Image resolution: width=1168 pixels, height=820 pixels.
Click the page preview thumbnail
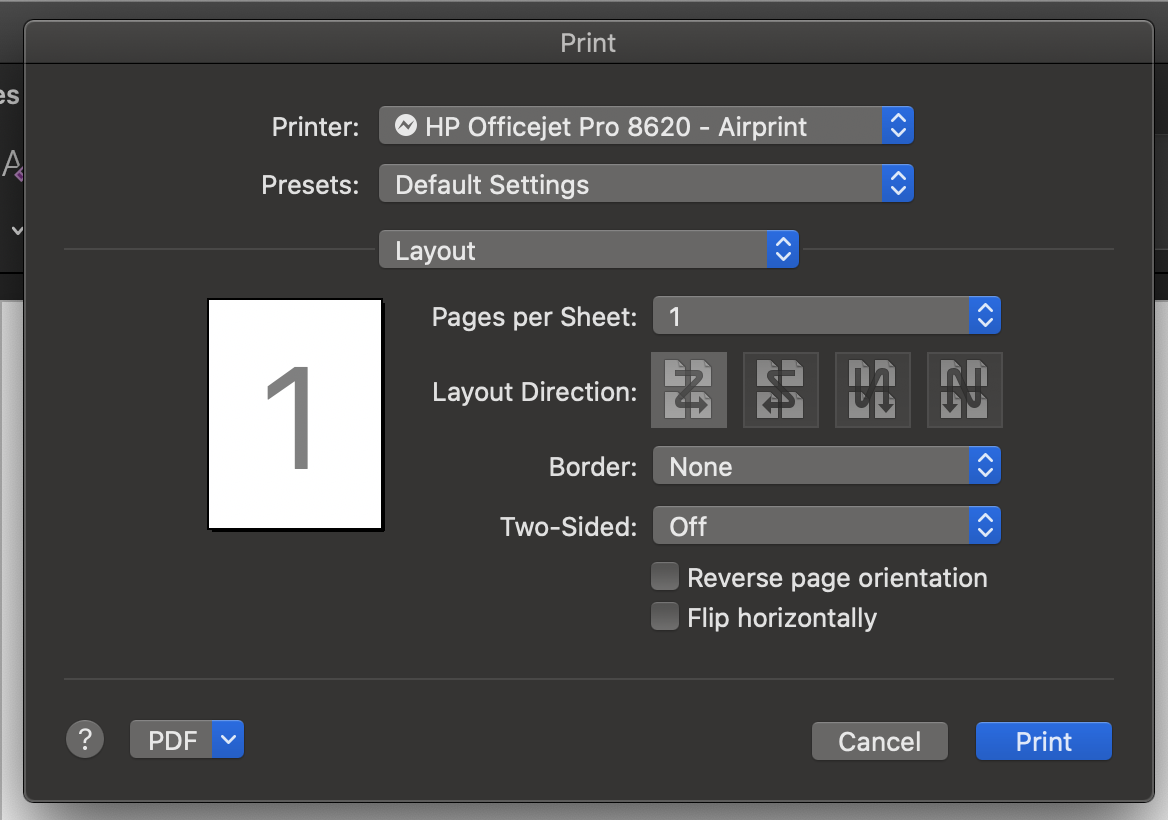pyautogui.click(x=294, y=413)
